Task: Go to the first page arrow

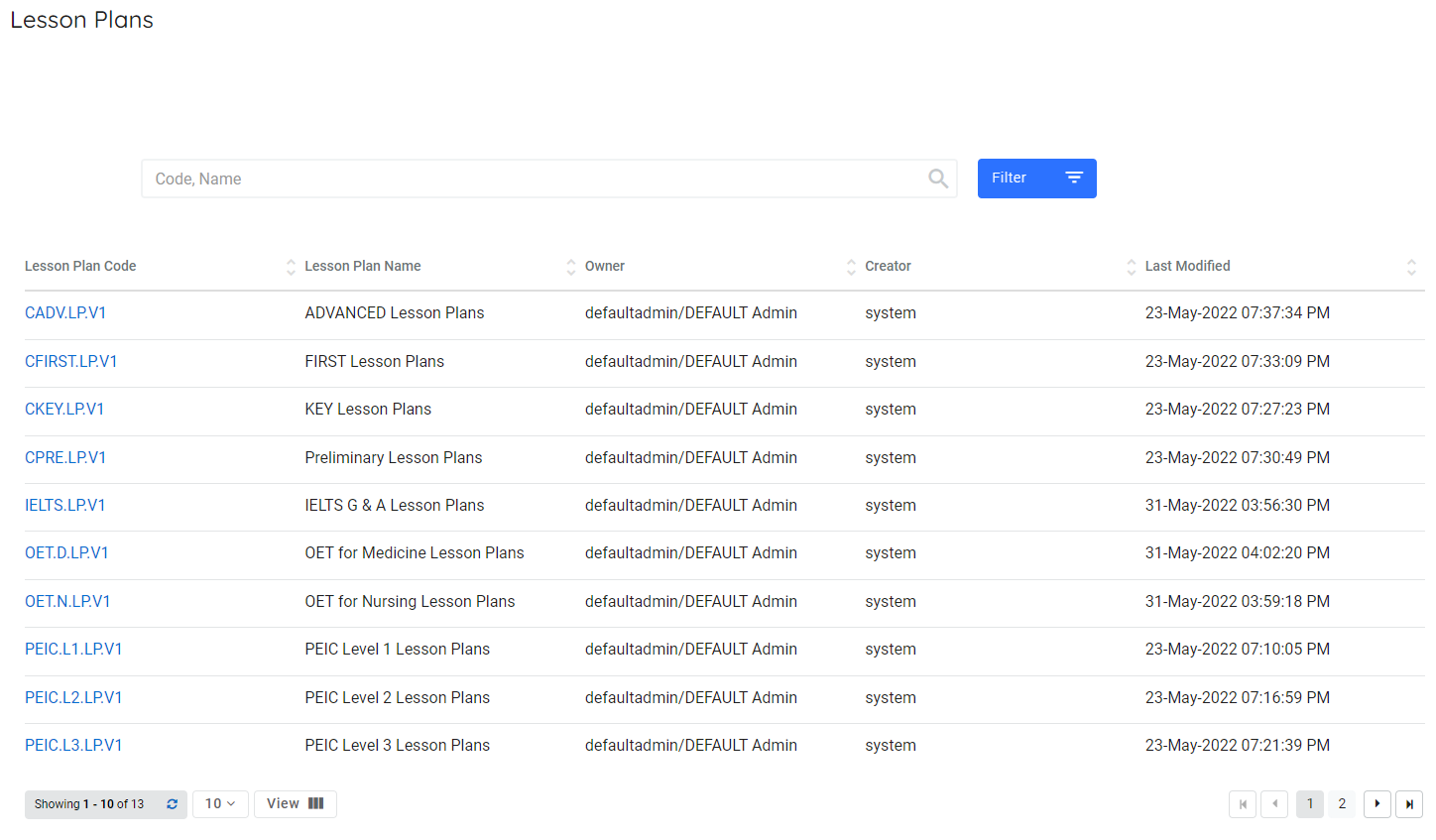Action: point(1243,804)
